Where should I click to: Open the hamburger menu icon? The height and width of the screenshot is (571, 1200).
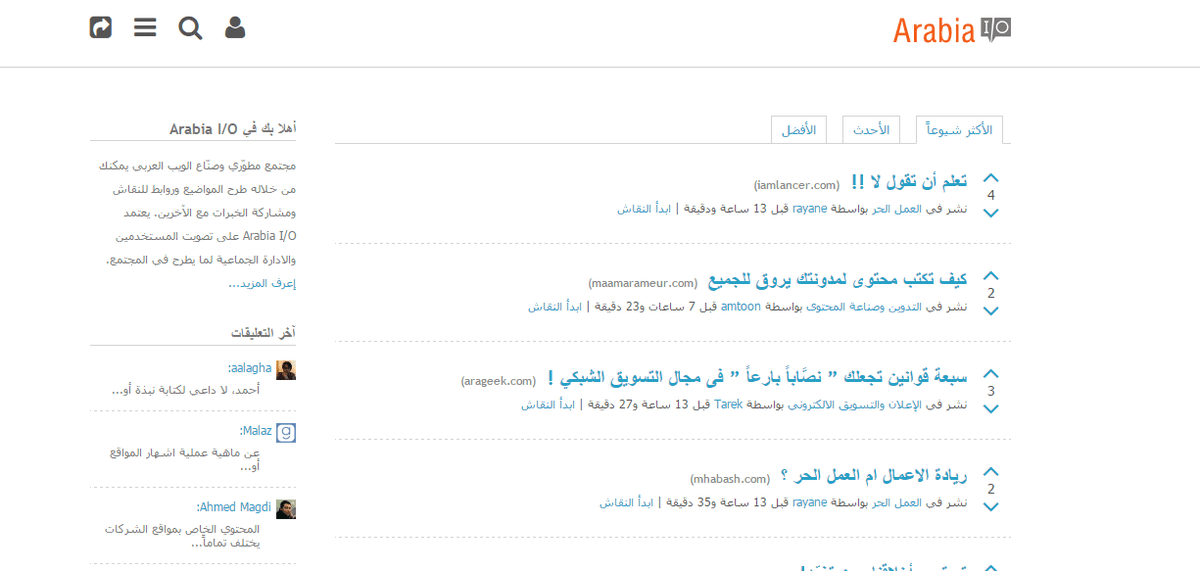(145, 27)
